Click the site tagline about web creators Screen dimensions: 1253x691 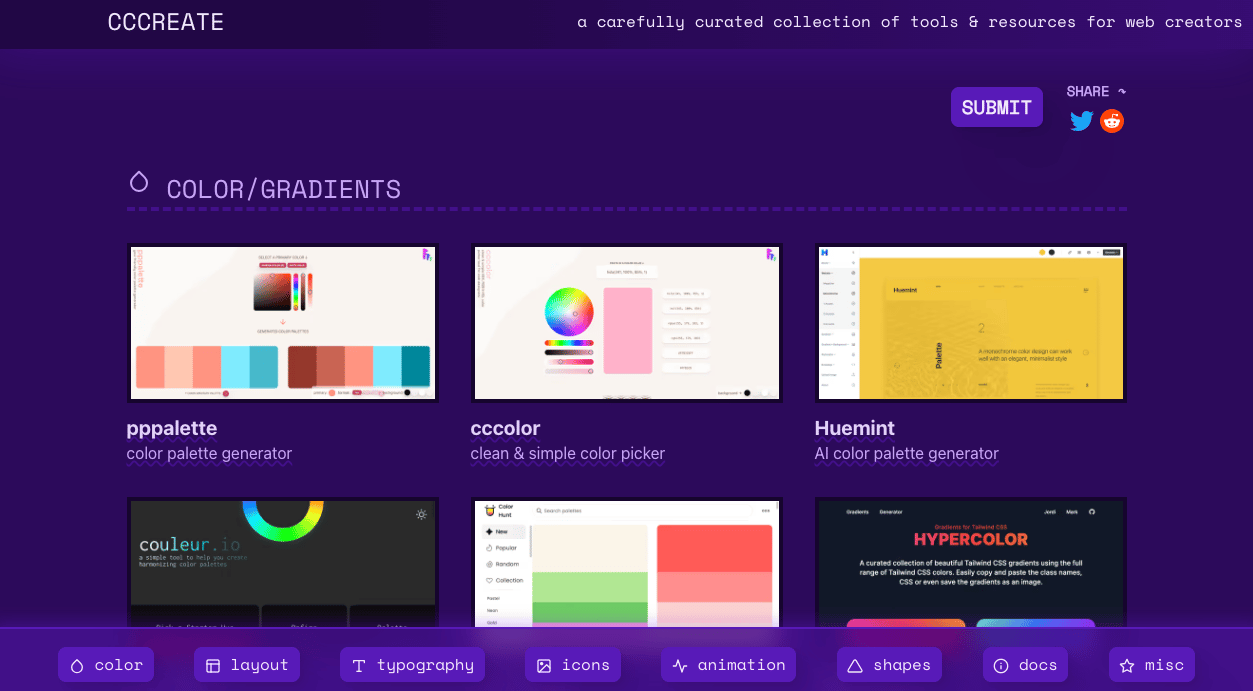point(910,22)
